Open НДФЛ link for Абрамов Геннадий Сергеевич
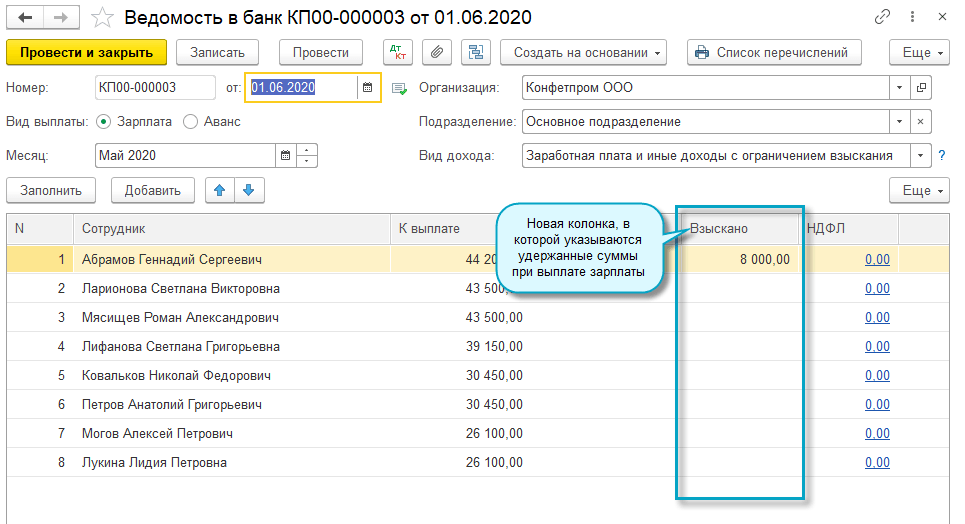965x524 pixels. [877, 260]
